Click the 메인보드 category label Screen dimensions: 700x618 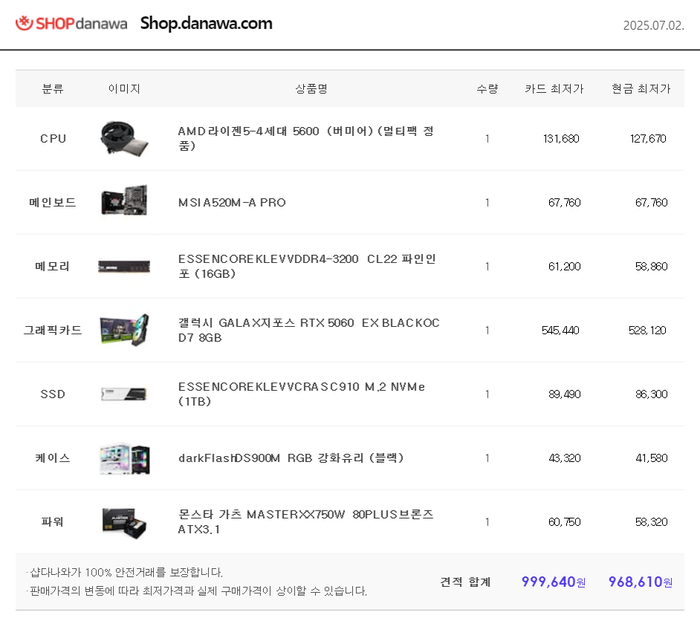pos(53,202)
